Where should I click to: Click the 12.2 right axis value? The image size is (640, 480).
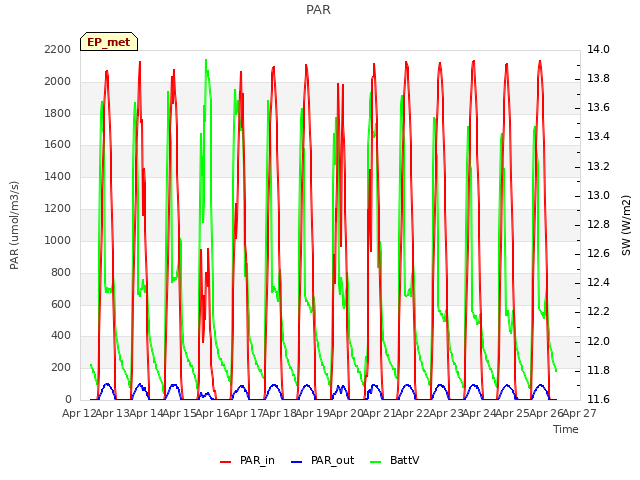(x=598, y=312)
